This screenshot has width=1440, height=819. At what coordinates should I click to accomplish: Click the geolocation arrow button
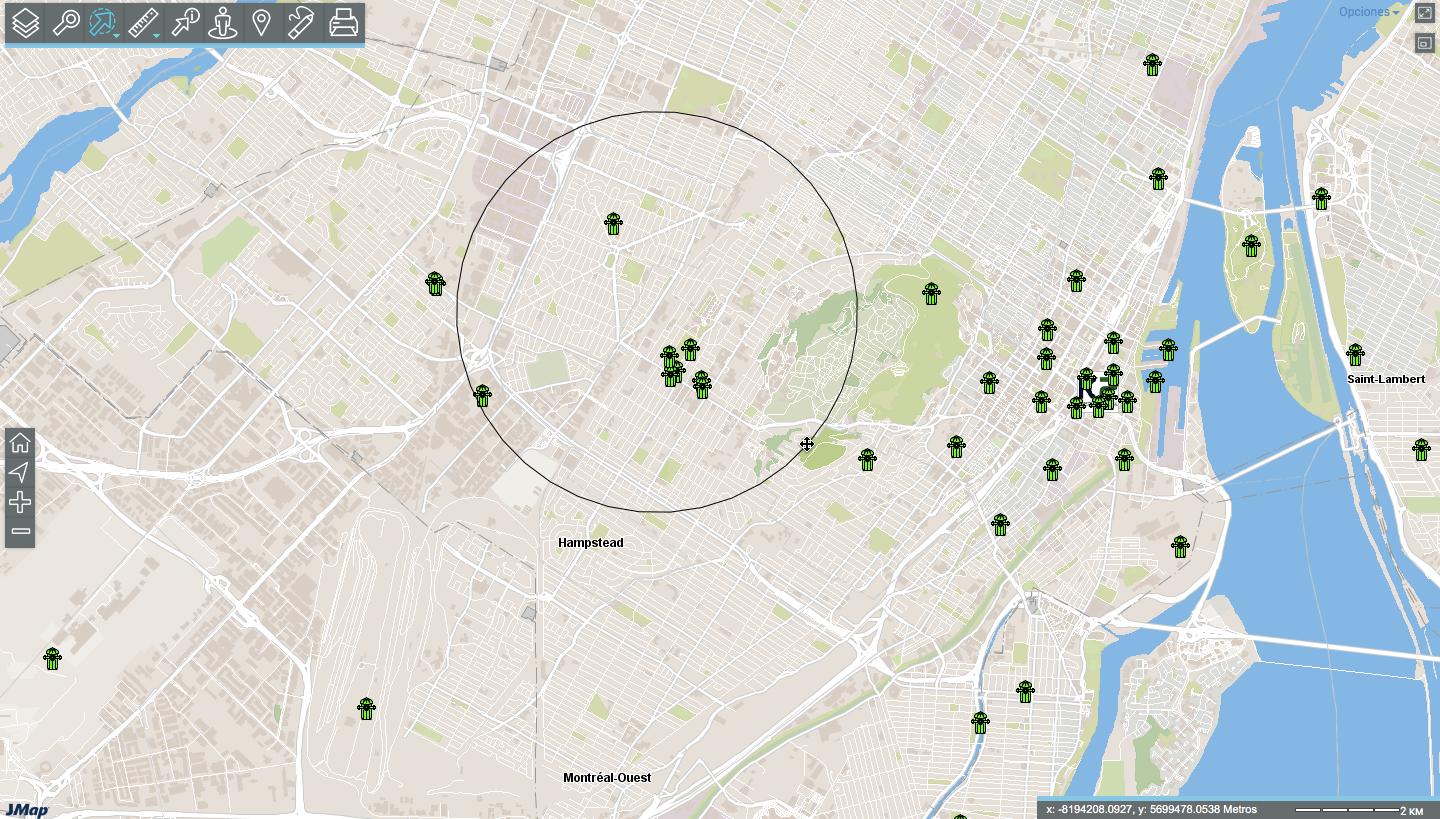(20, 472)
